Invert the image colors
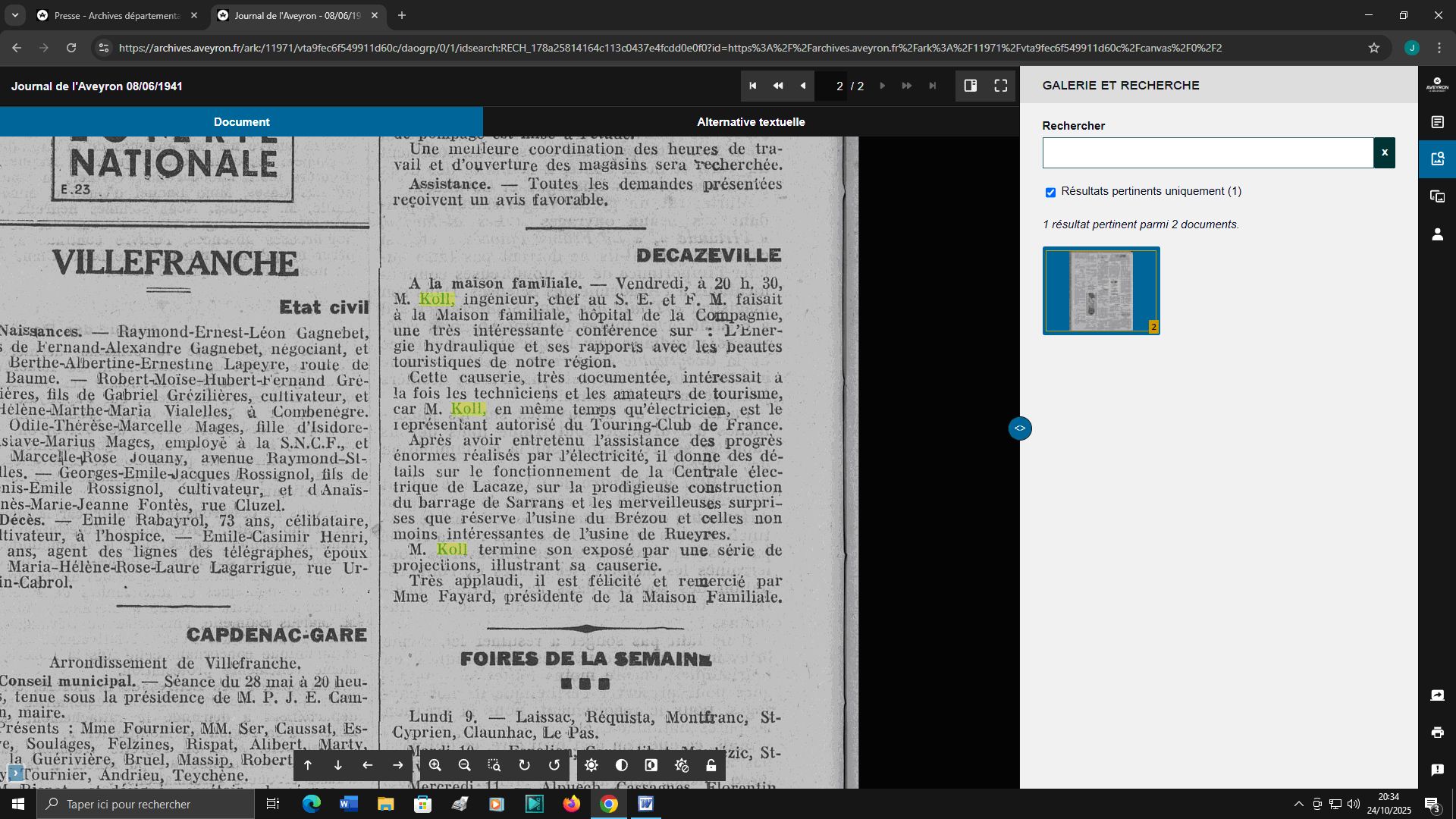Screen dimensions: 1456x819 tap(651, 766)
